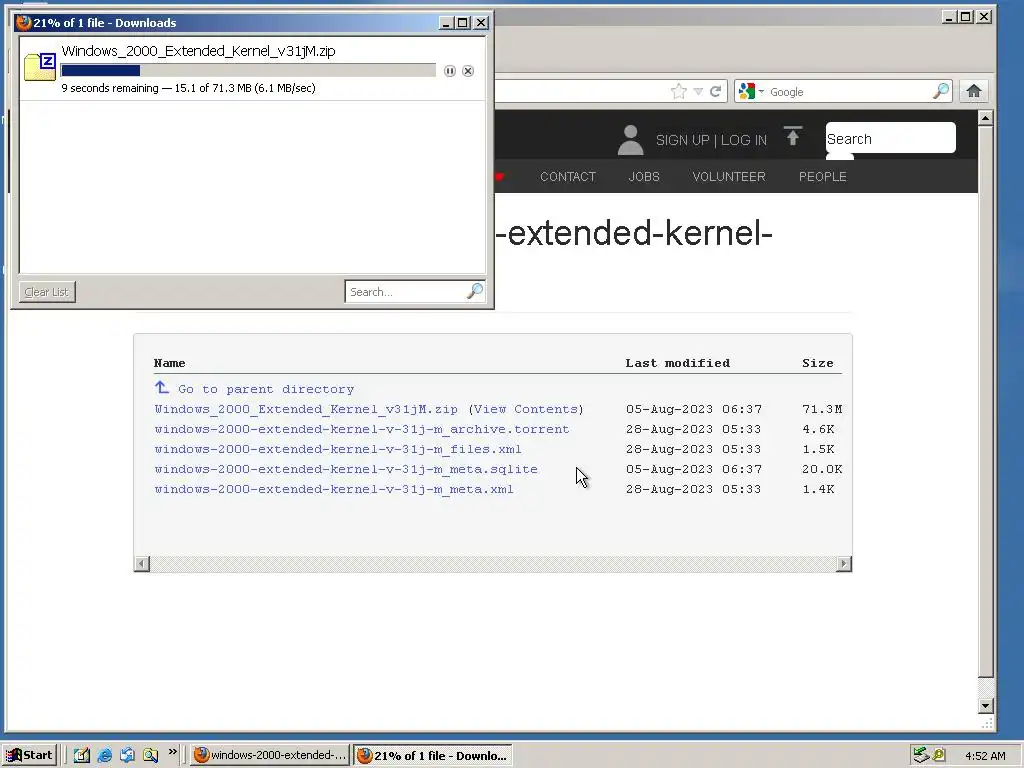The image size is (1024, 768).
Task: Click the Last modified column header
Action: point(678,363)
